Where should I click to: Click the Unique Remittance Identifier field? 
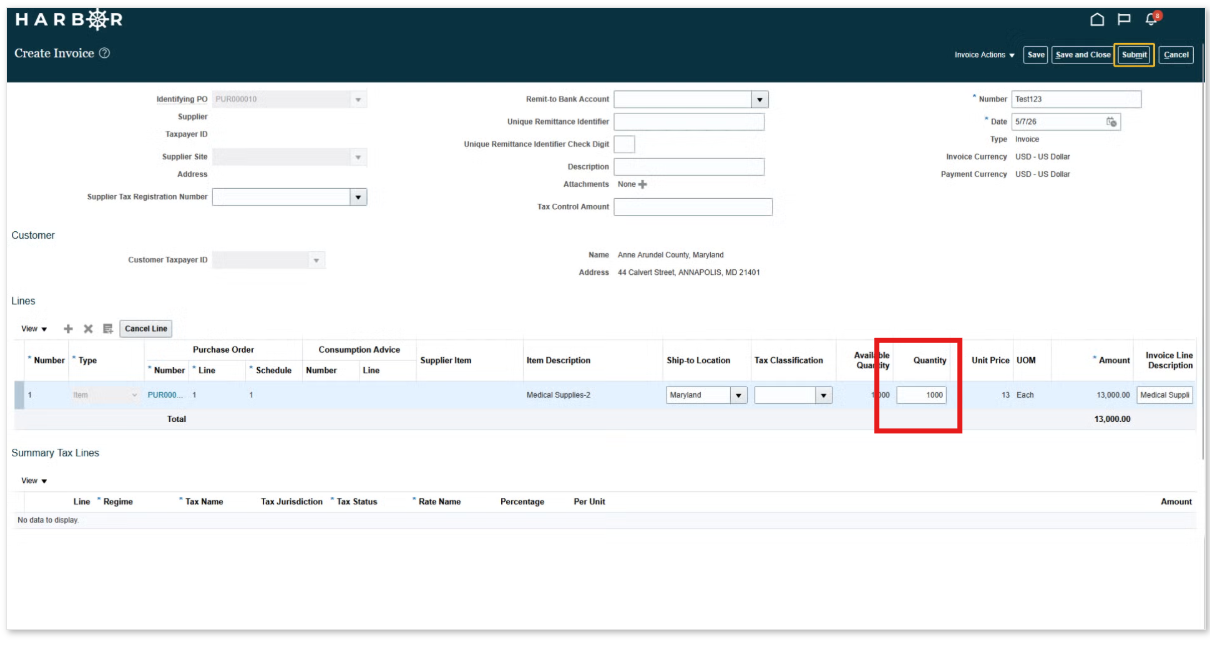pyautogui.click(x=689, y=121)
